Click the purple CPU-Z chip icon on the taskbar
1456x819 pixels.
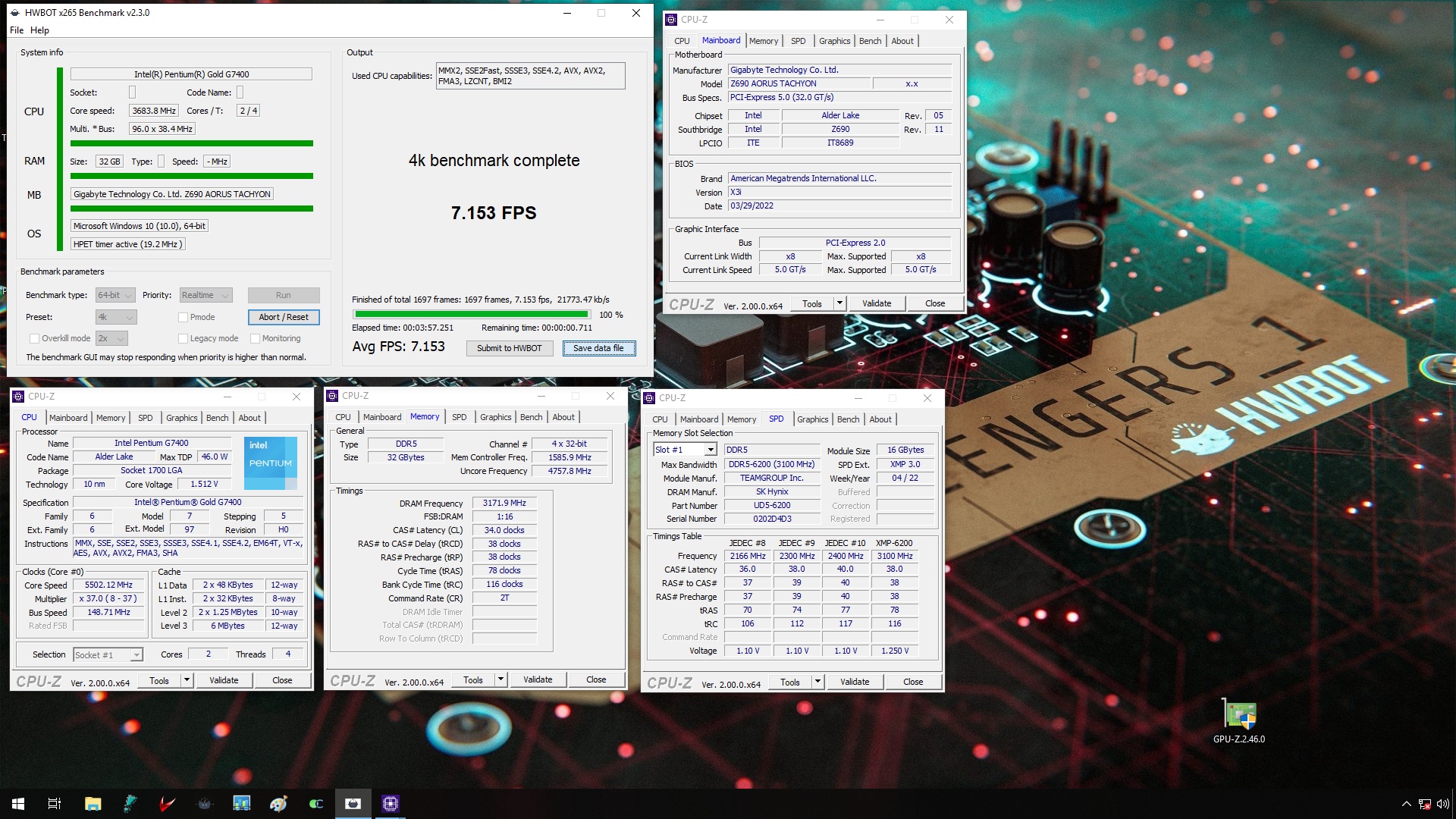[391, 804]
